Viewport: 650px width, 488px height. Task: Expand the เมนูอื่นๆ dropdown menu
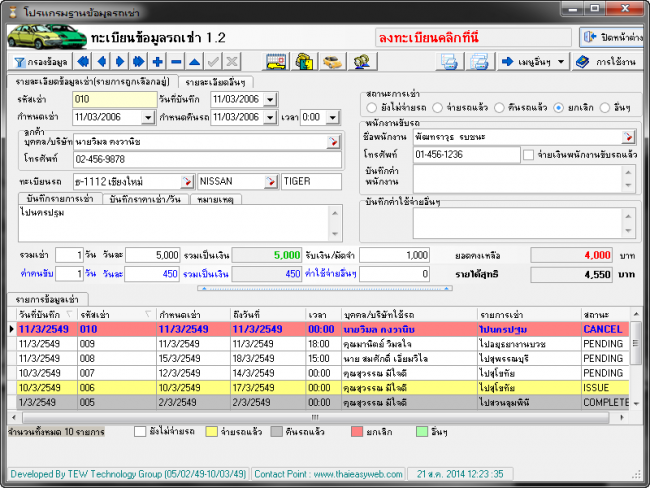(534, 62)
